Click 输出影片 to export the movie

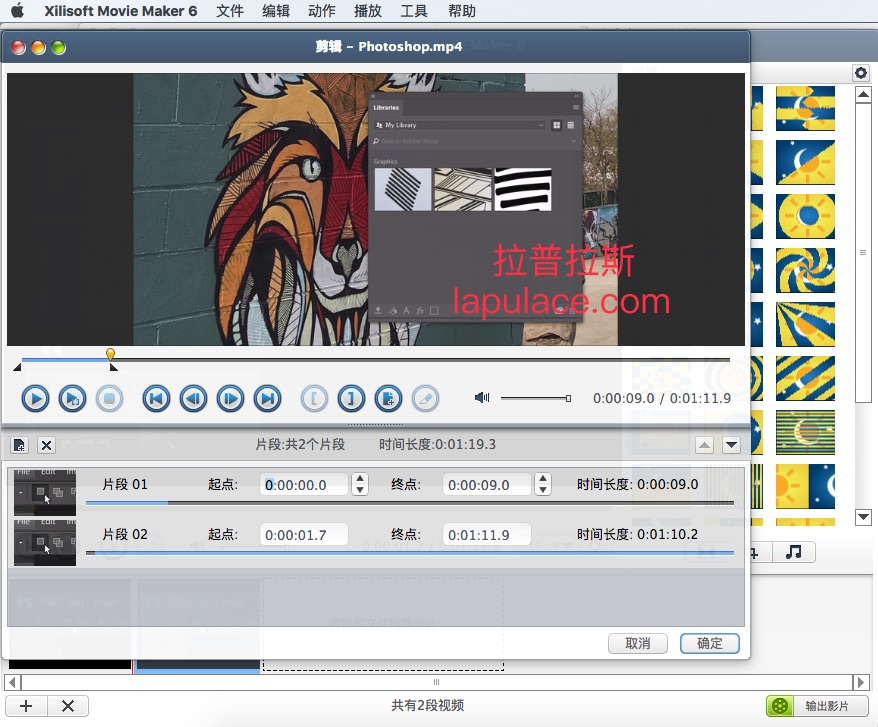(x=817, y=706)
